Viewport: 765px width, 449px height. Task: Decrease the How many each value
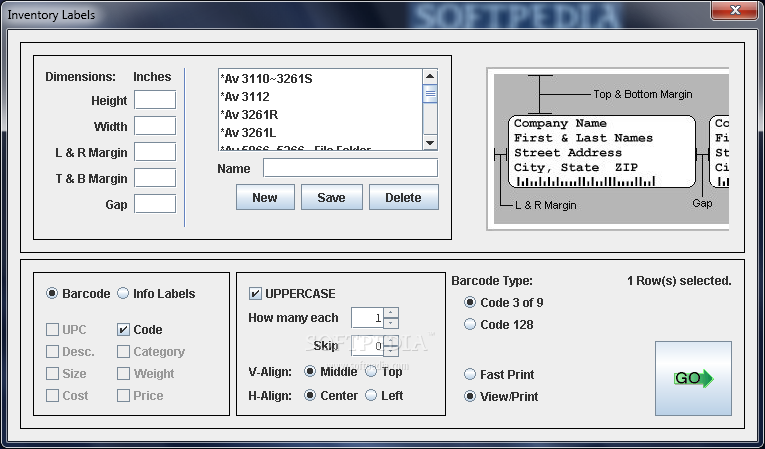tap(391, 323)
